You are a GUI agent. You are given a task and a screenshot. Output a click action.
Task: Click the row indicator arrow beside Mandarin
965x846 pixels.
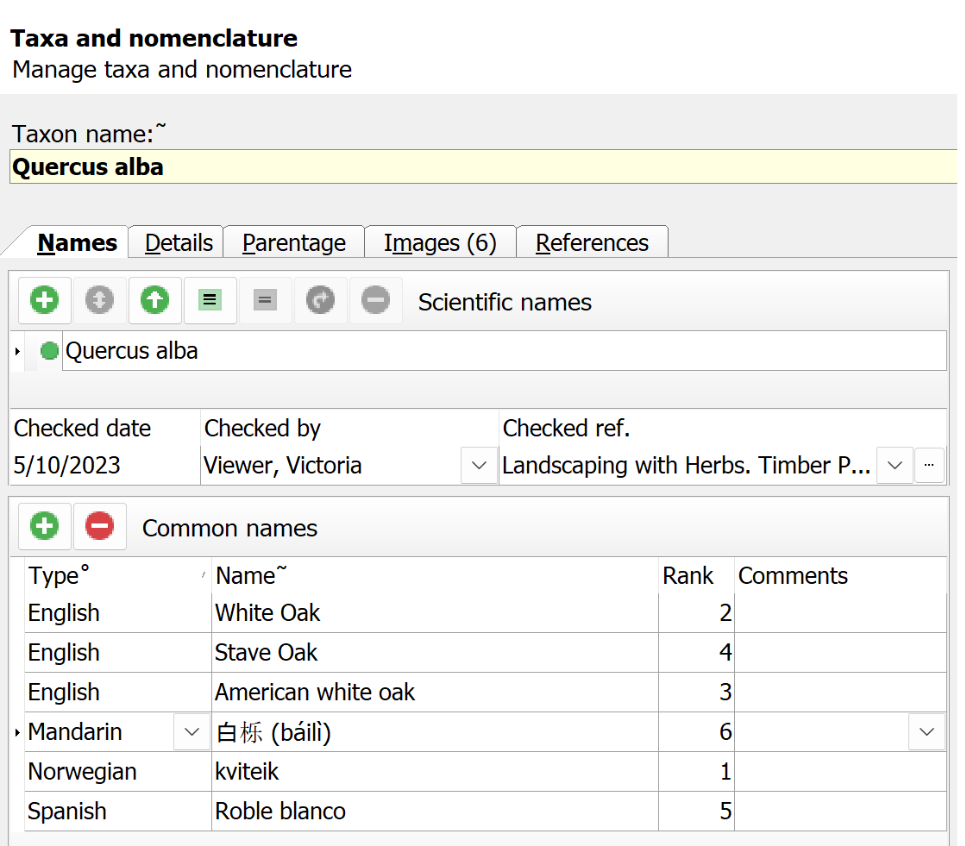click(x=17, y=732)
